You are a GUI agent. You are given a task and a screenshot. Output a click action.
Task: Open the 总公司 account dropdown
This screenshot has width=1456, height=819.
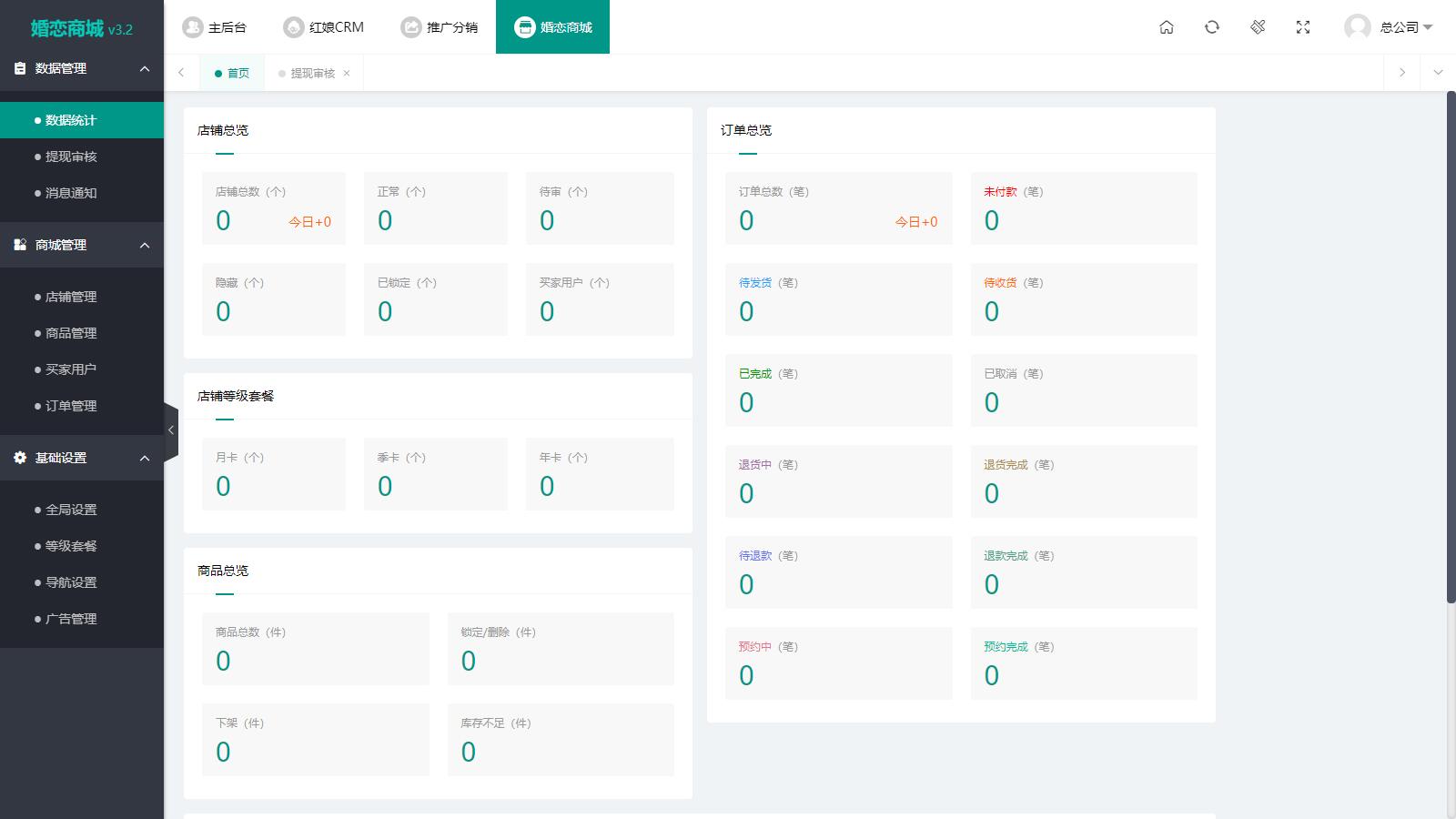(x=1405, y=27)
